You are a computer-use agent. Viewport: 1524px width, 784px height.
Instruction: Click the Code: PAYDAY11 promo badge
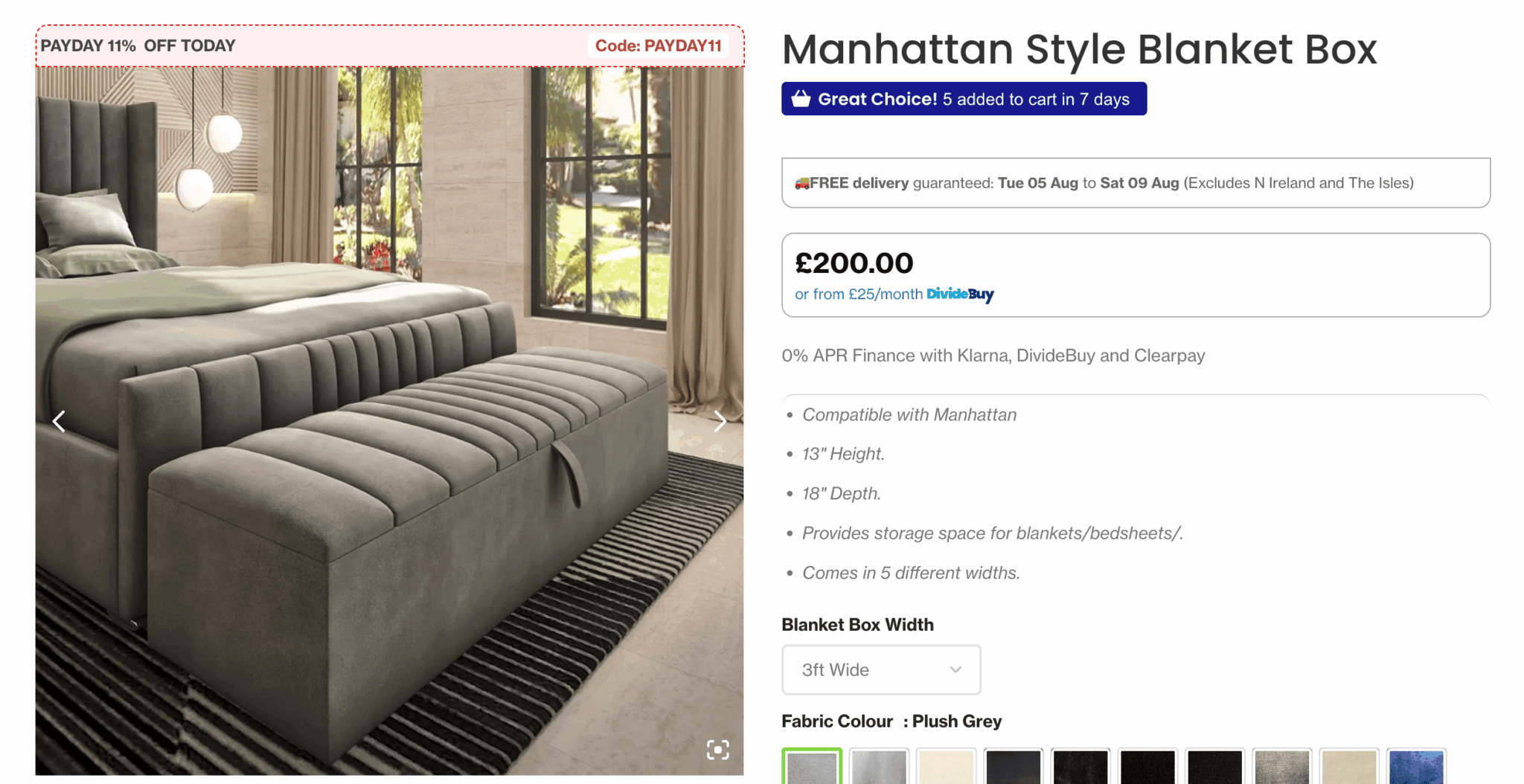659,46
